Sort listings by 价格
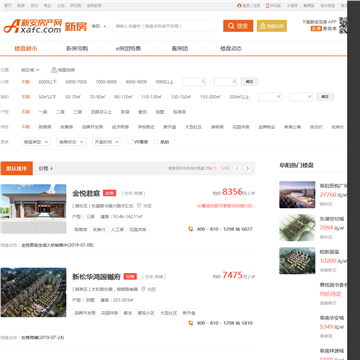This screenshot has width=360, height=360. point(46,168)
